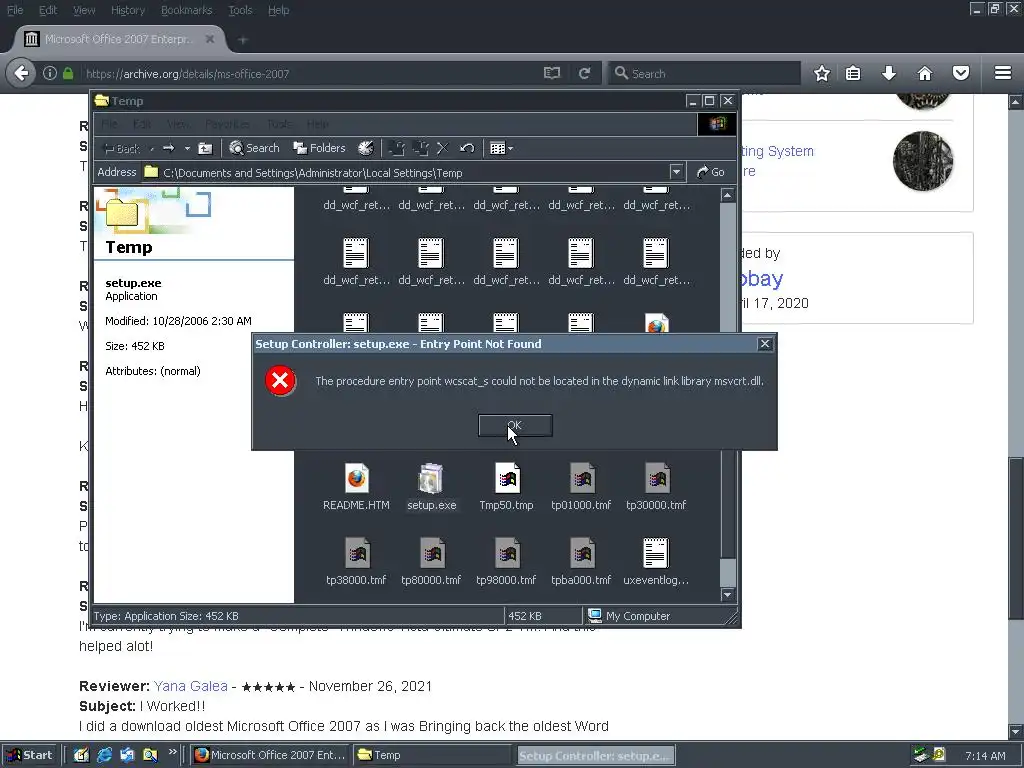Viewport: 1024px width, 768px height.
Task: Open site information icon in URL bar
Action: 50,73
